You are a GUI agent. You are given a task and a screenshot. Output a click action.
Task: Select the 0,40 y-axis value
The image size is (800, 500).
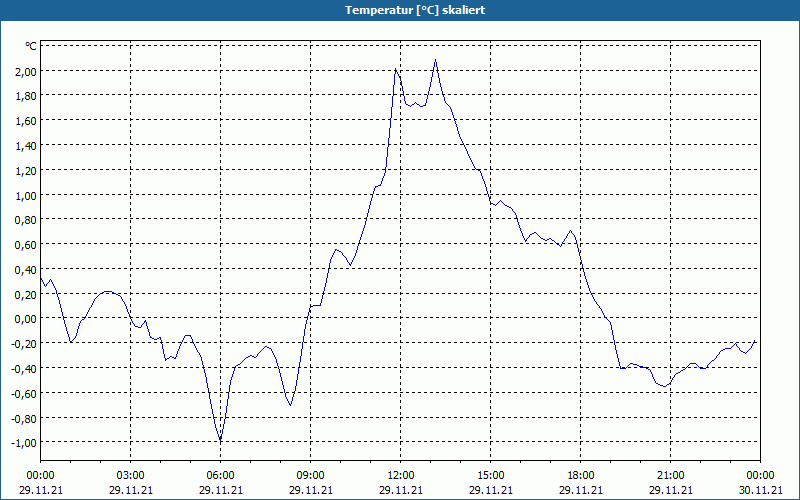pyautogui.click(x=26, y=269)
